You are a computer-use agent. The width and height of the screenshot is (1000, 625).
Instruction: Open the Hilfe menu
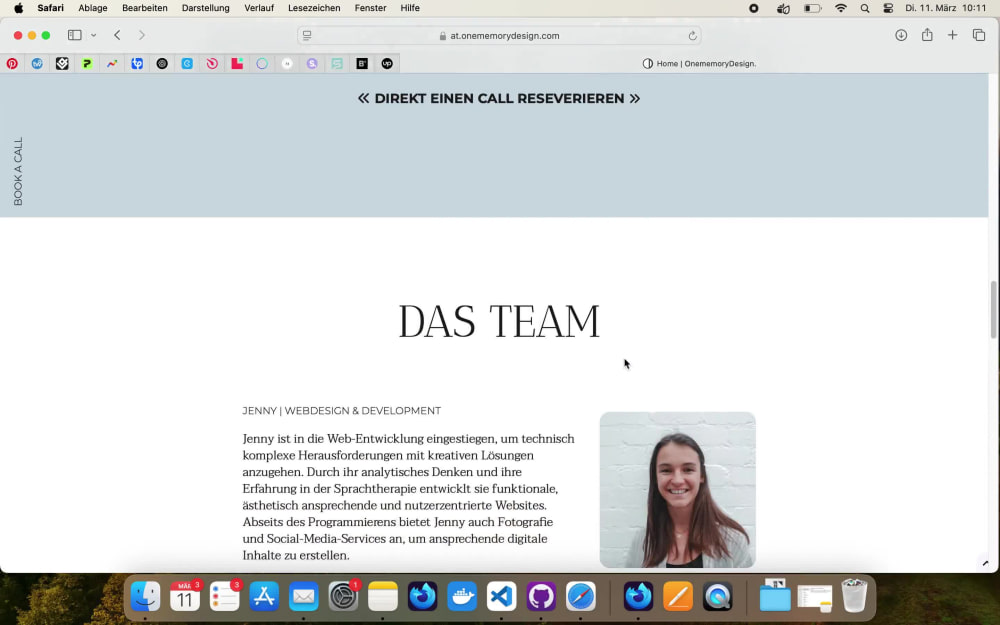click(x=410, y=8)
